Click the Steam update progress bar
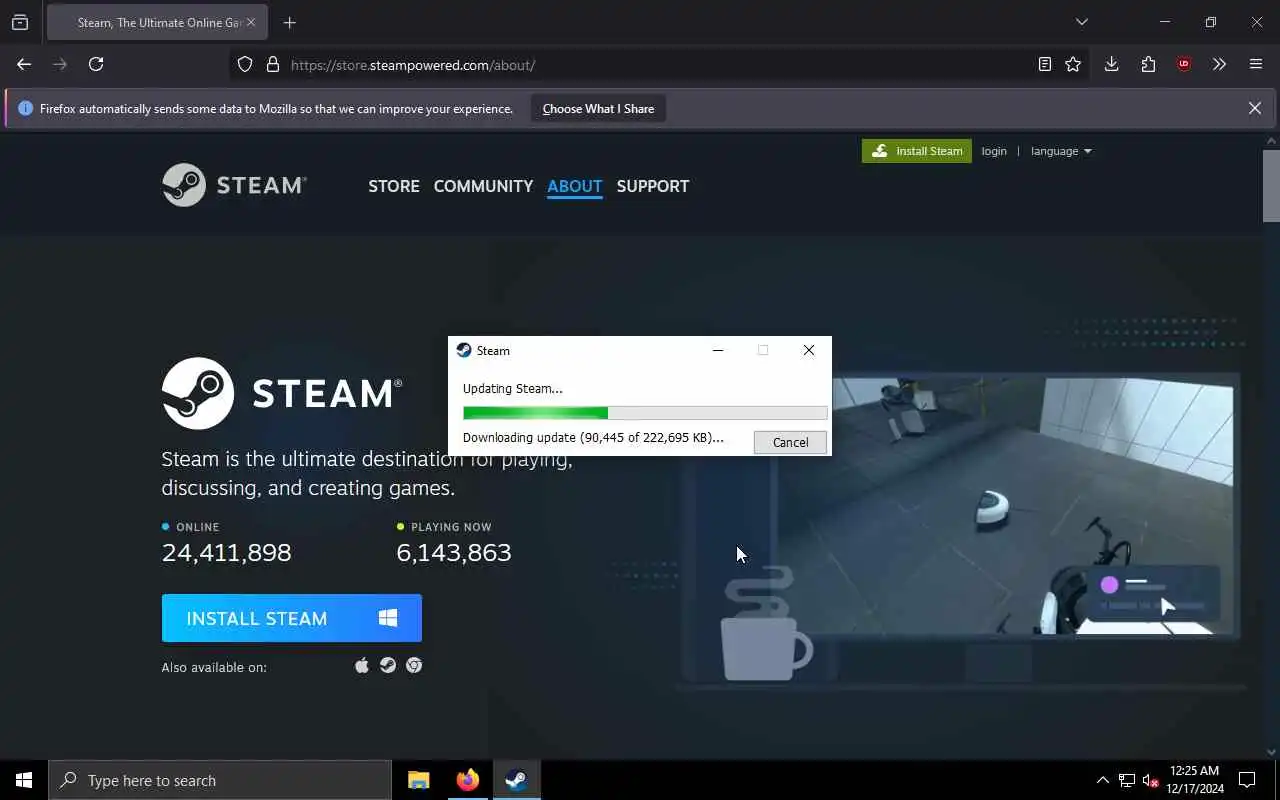The height and width of the screenshot is (800, 1280). tap(645, 413)
